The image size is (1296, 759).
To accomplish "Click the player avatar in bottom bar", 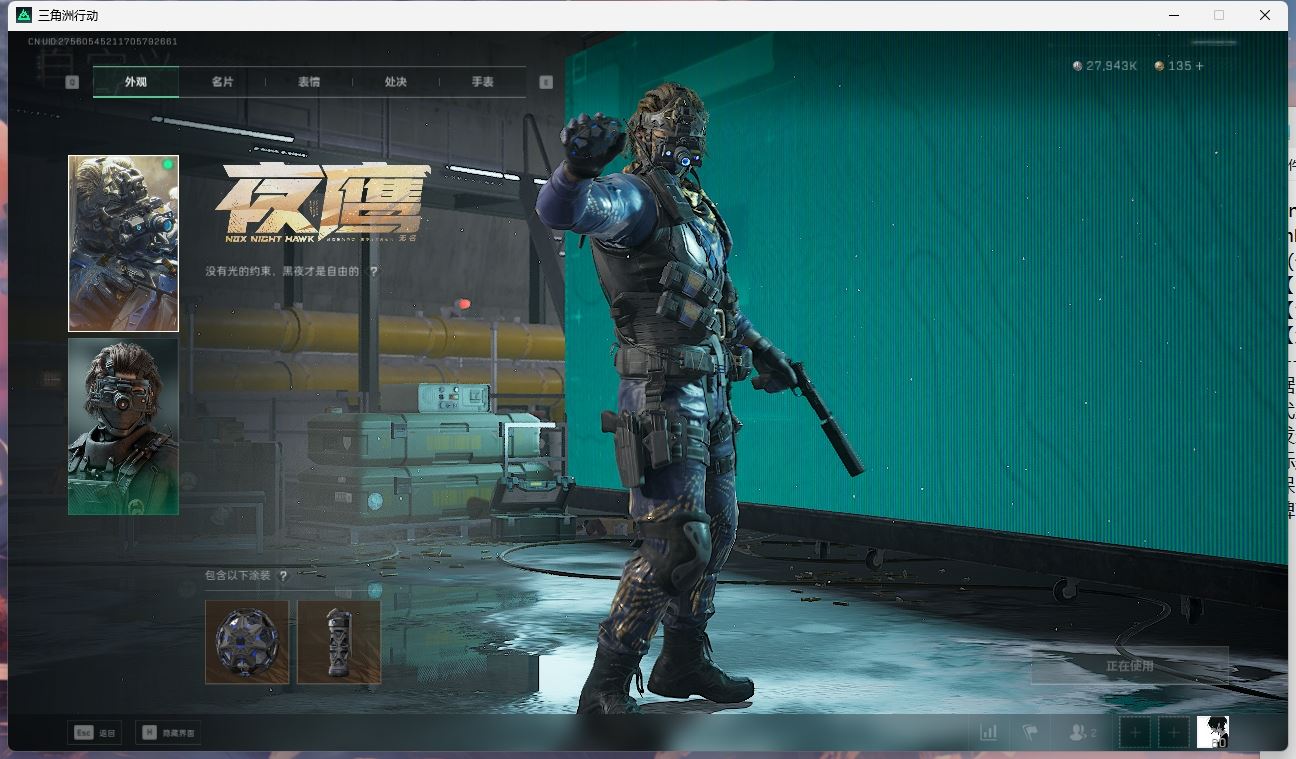I will pyautogui.click(x=1213, y=732).
